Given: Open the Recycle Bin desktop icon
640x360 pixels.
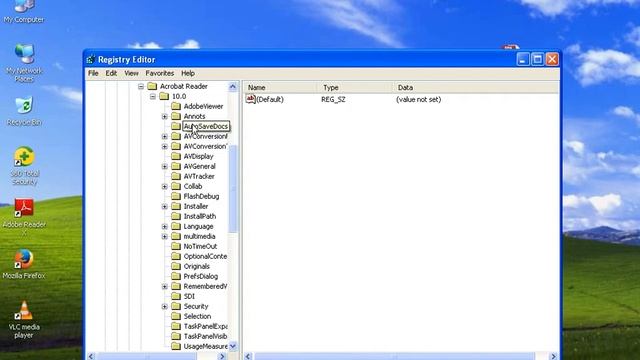Looking at the screenshot, I should (x=24, y=111).
